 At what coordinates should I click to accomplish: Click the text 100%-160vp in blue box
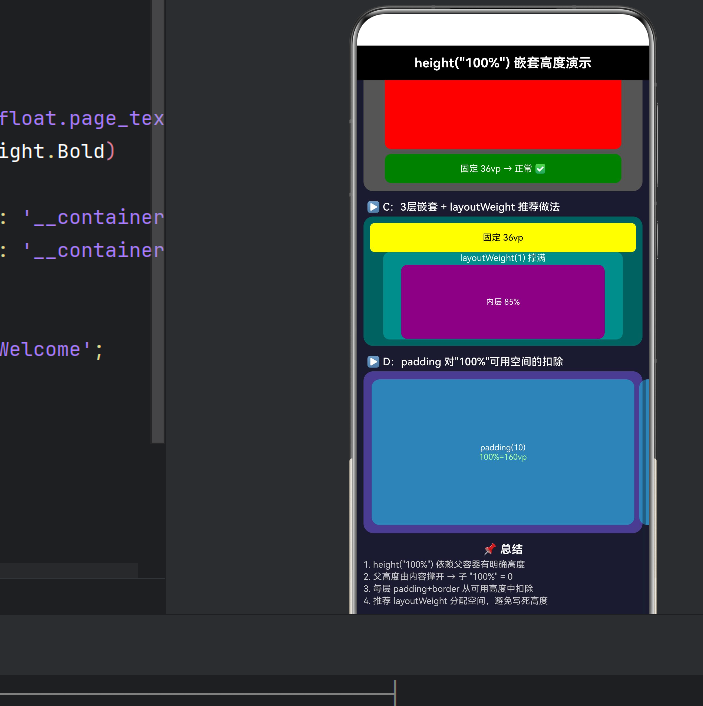(503, 457)
